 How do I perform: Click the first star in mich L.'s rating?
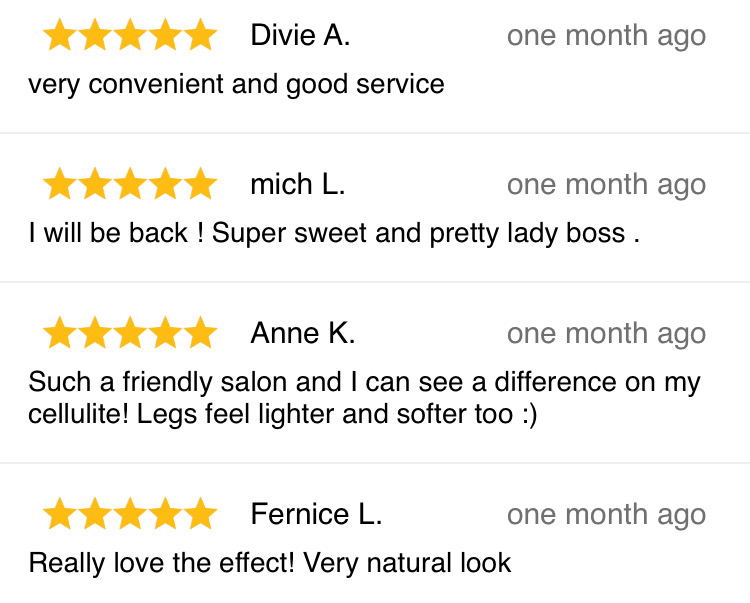click(x=60, y=184)
